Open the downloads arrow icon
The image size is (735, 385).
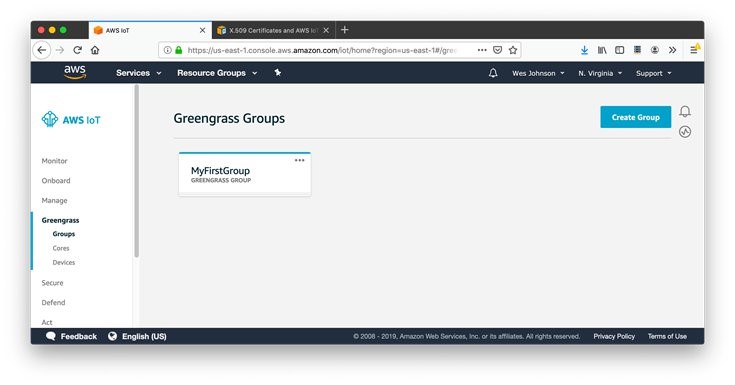coord(584,50)
